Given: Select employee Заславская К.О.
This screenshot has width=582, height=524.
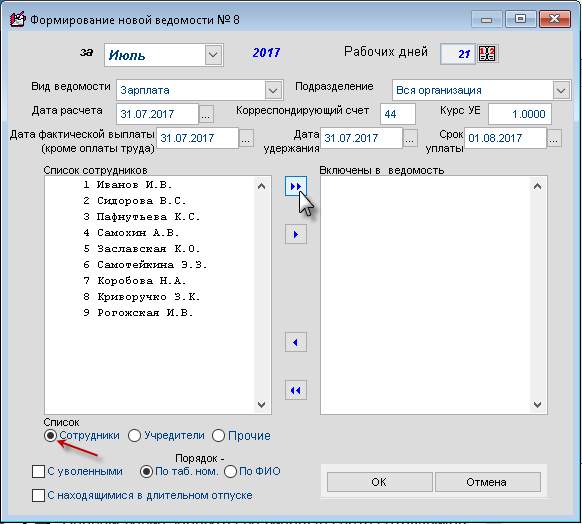Looking at the screenshot, I should (149, 248).
